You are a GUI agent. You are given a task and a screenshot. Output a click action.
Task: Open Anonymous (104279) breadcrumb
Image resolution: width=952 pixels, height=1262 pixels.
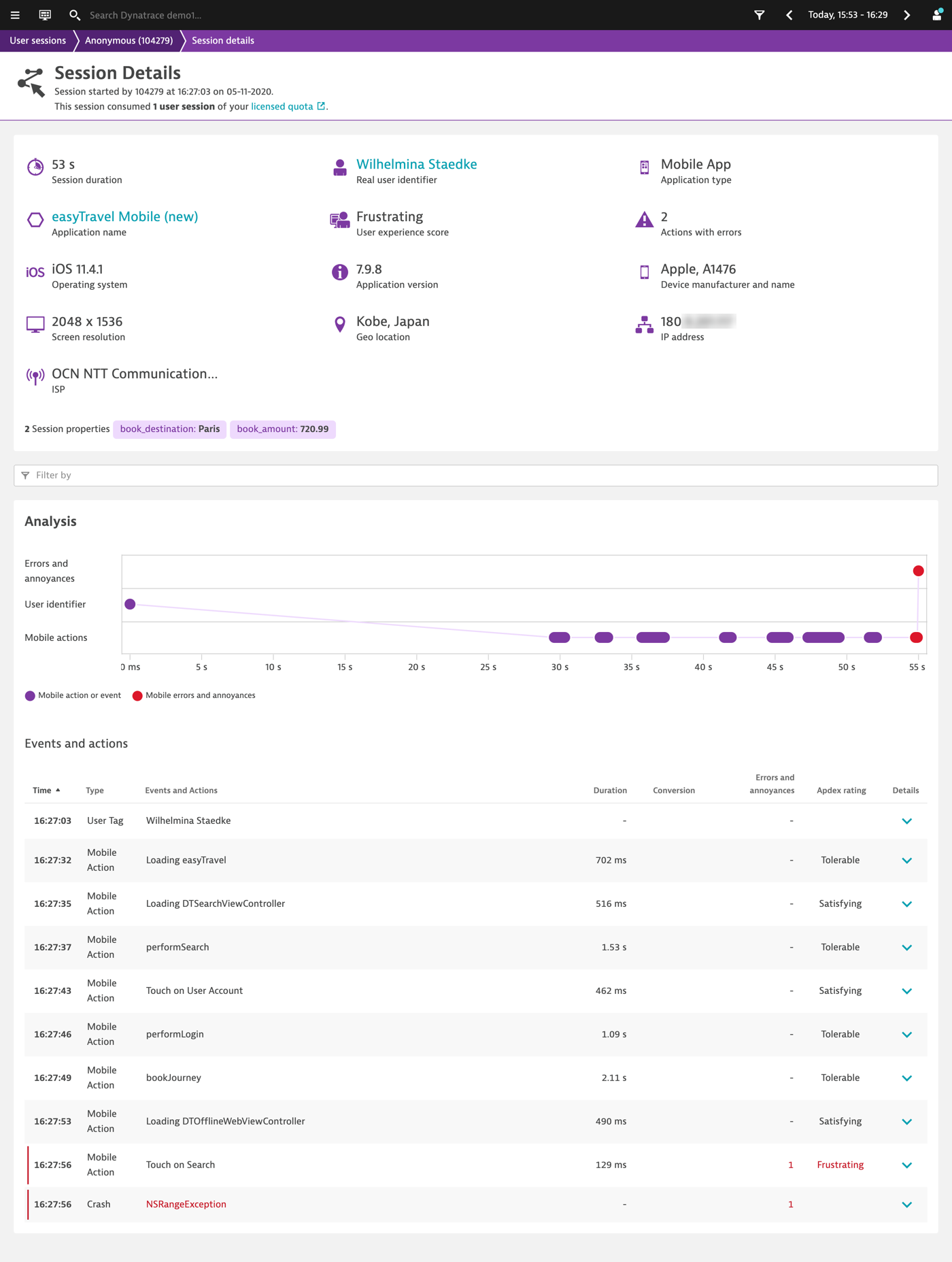click(x=129, y=41)
